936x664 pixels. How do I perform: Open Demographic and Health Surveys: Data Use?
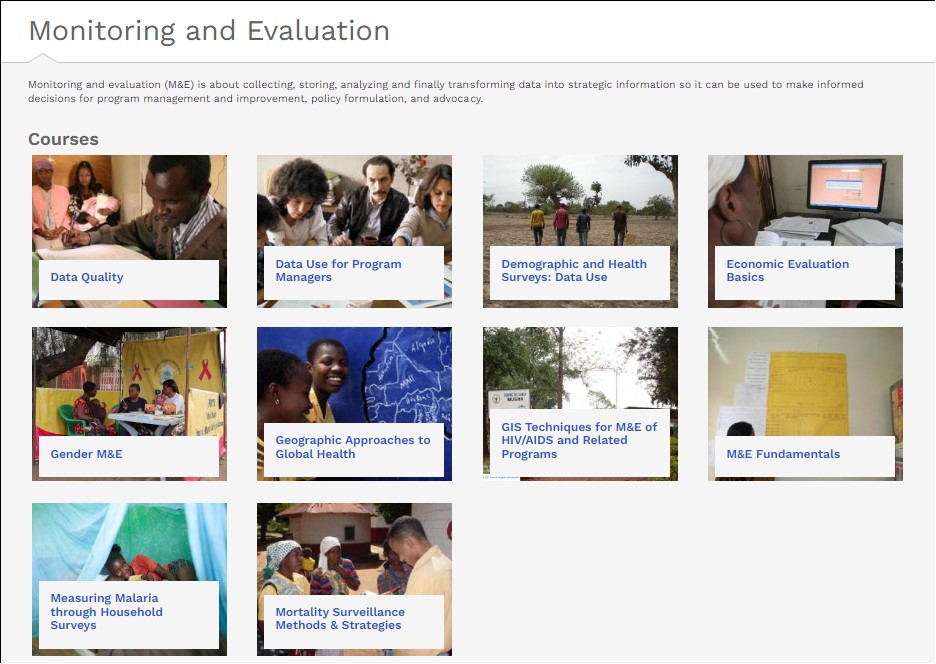[x=574, y=270]
